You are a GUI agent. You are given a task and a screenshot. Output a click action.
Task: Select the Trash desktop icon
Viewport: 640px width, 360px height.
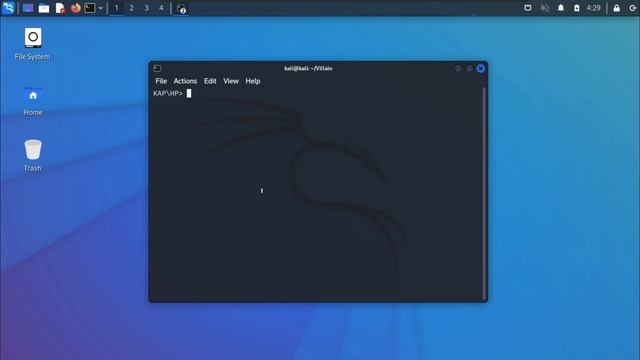click(33, 156)
